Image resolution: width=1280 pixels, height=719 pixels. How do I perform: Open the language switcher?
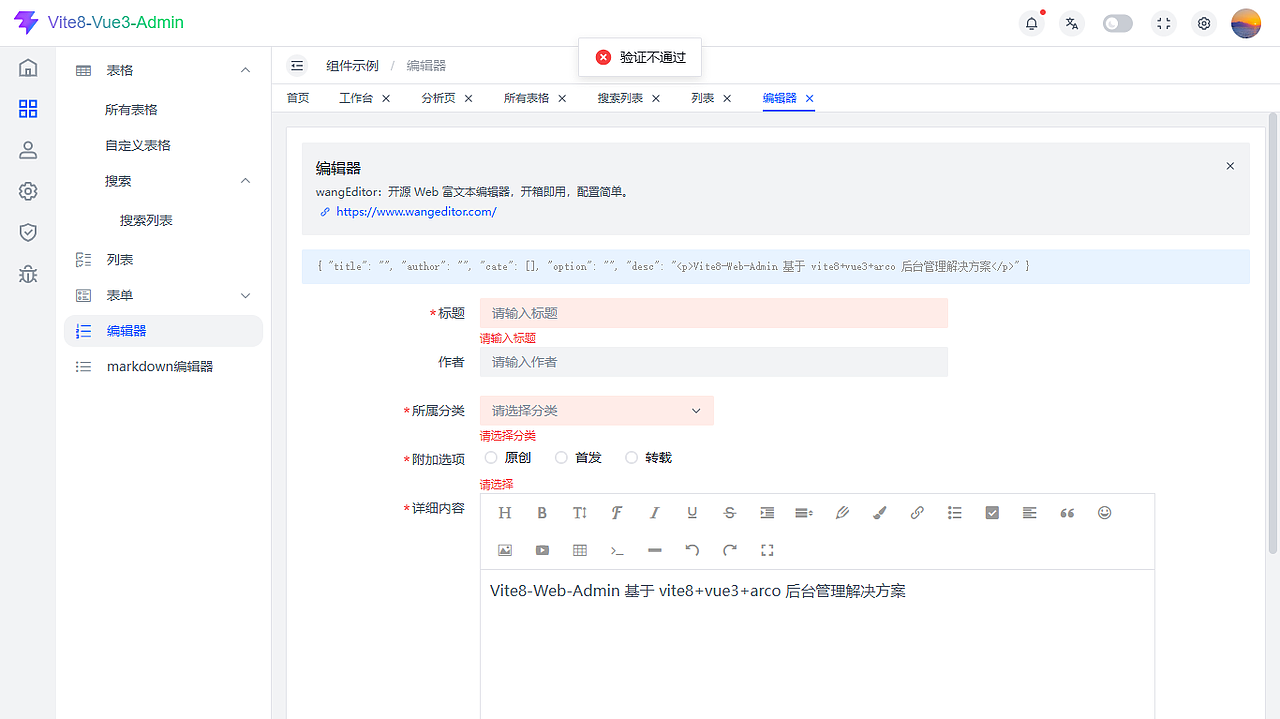coord(1072,23)
